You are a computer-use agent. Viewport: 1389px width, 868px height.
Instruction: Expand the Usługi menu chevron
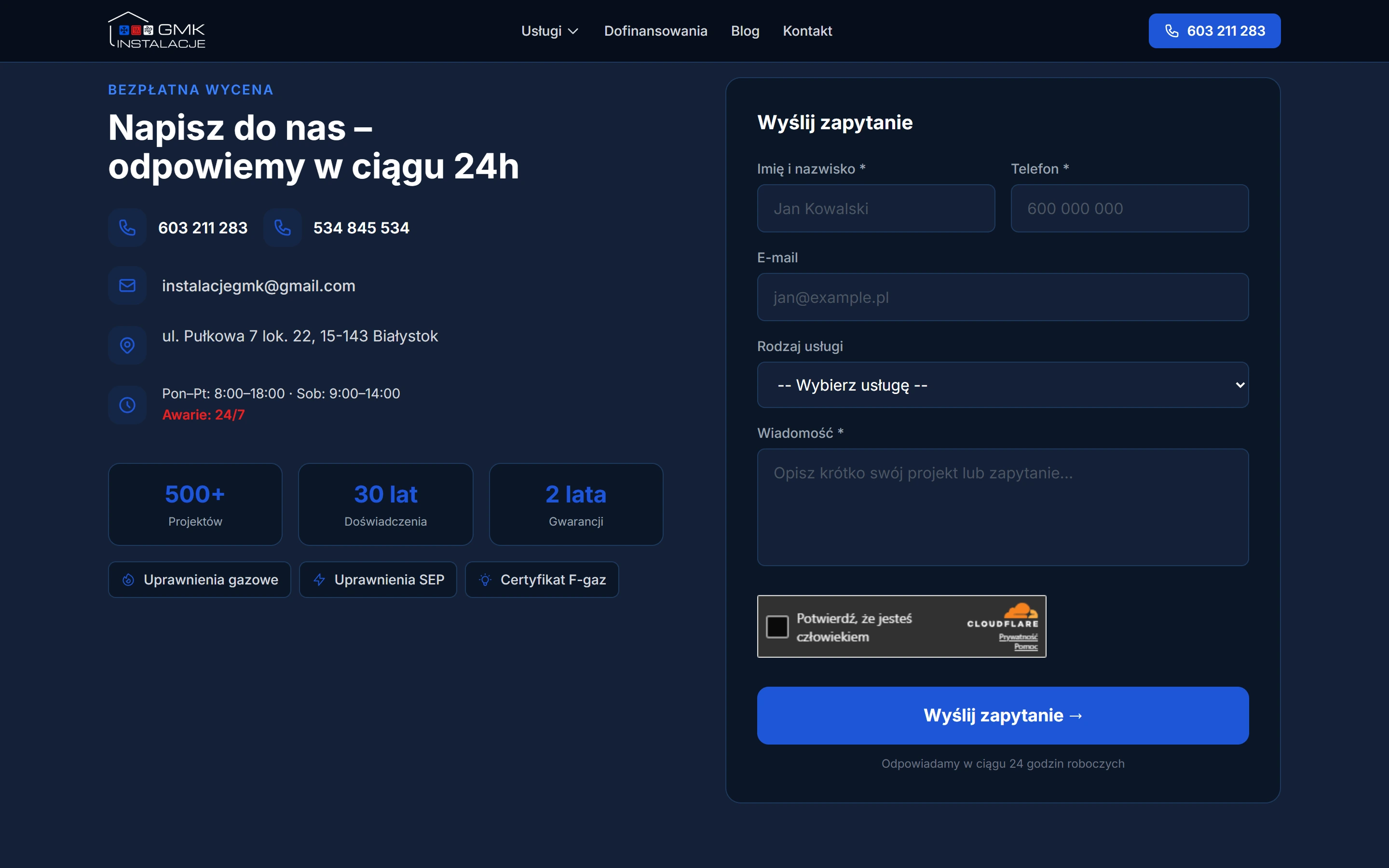click(573, 31)
